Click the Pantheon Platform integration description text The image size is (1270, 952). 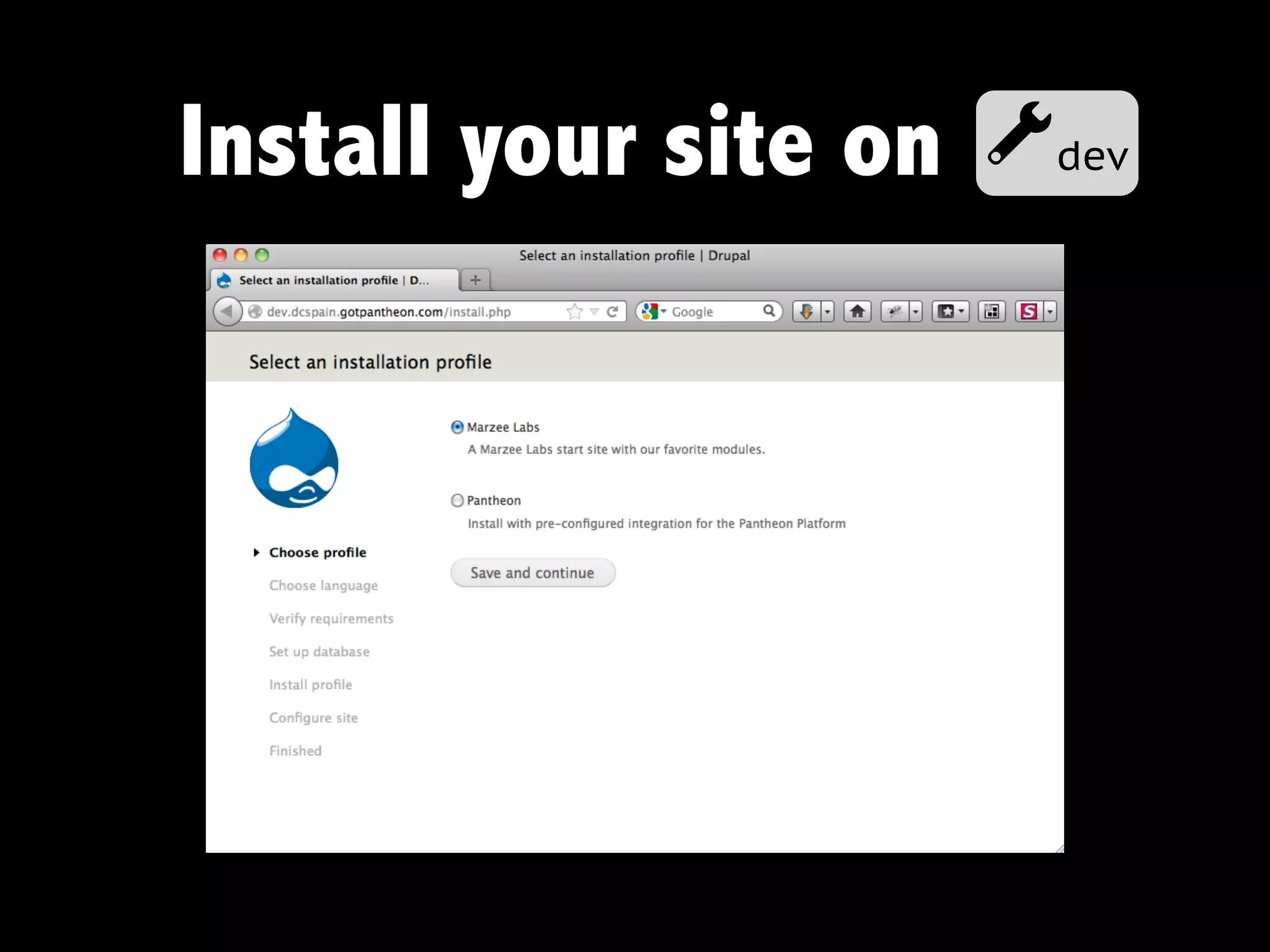[x=657, y=524]
